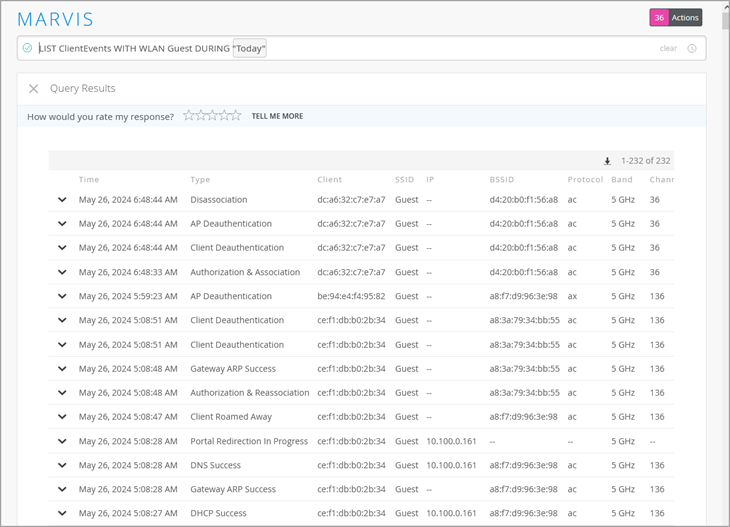
Task: Click the green query status check icon
Action: pyautogui.click(x=27, y=48)
